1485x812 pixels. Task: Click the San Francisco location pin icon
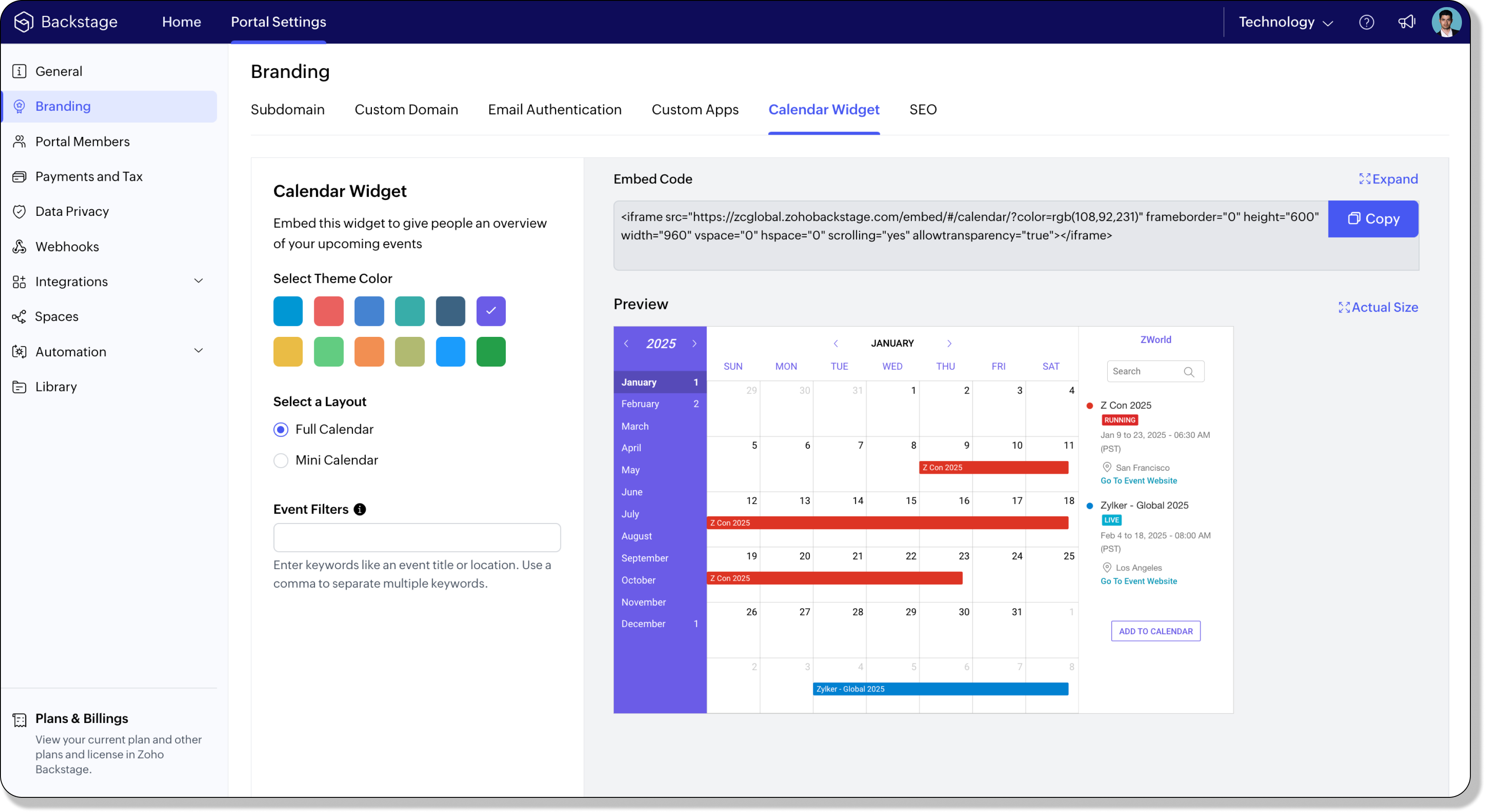pyautogui.click(x=1106, y=467)
